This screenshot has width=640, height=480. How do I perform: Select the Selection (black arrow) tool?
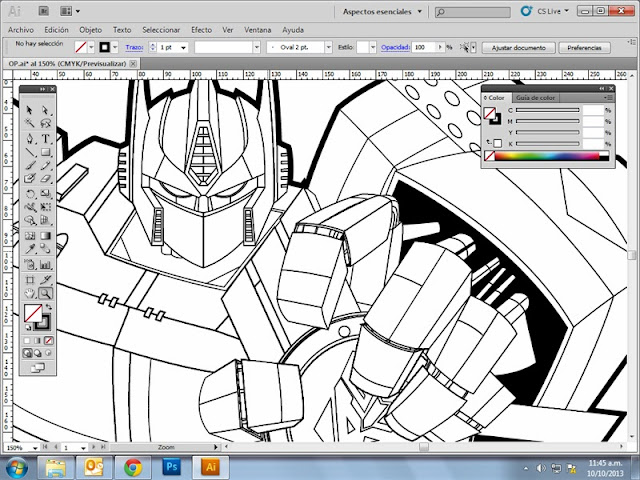coord(29,110)
